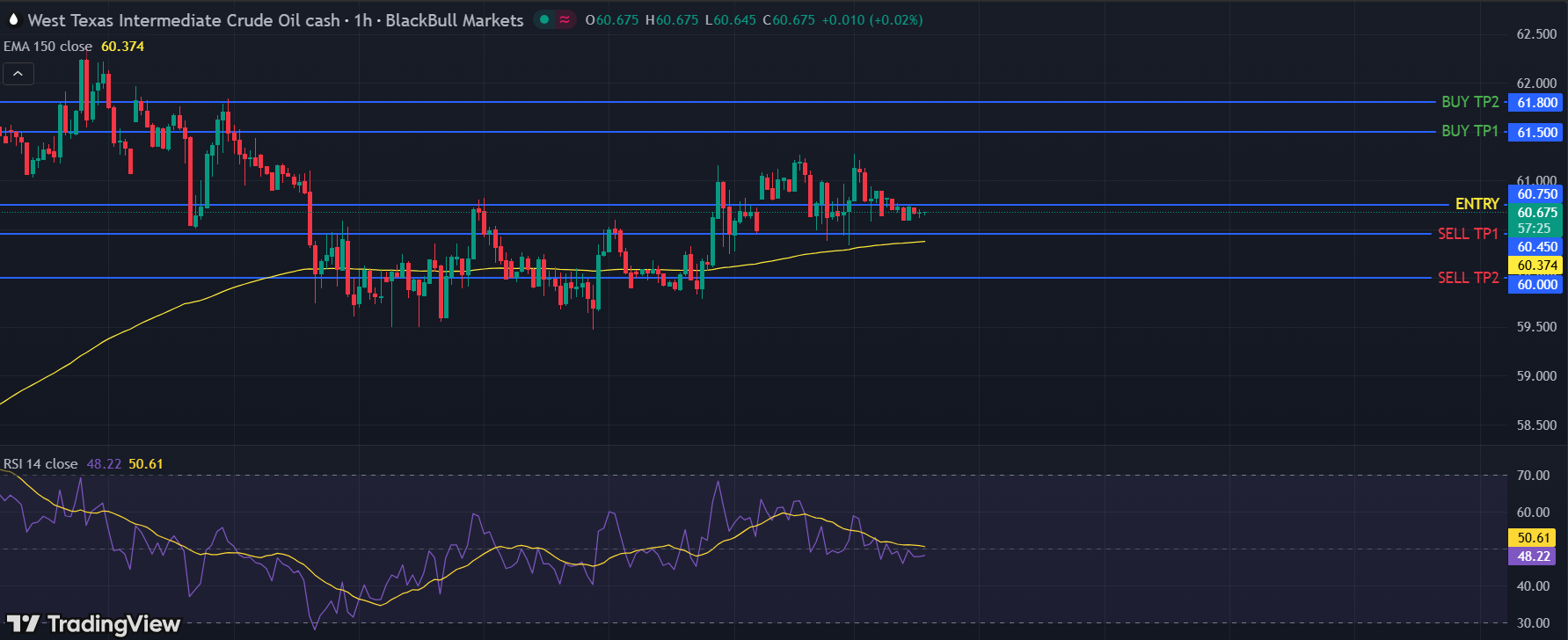Click the West Texas Intermediate chart title
The width and height of the screenshot is (1568, 640).
pyautogui.click(x=275, y=20)
